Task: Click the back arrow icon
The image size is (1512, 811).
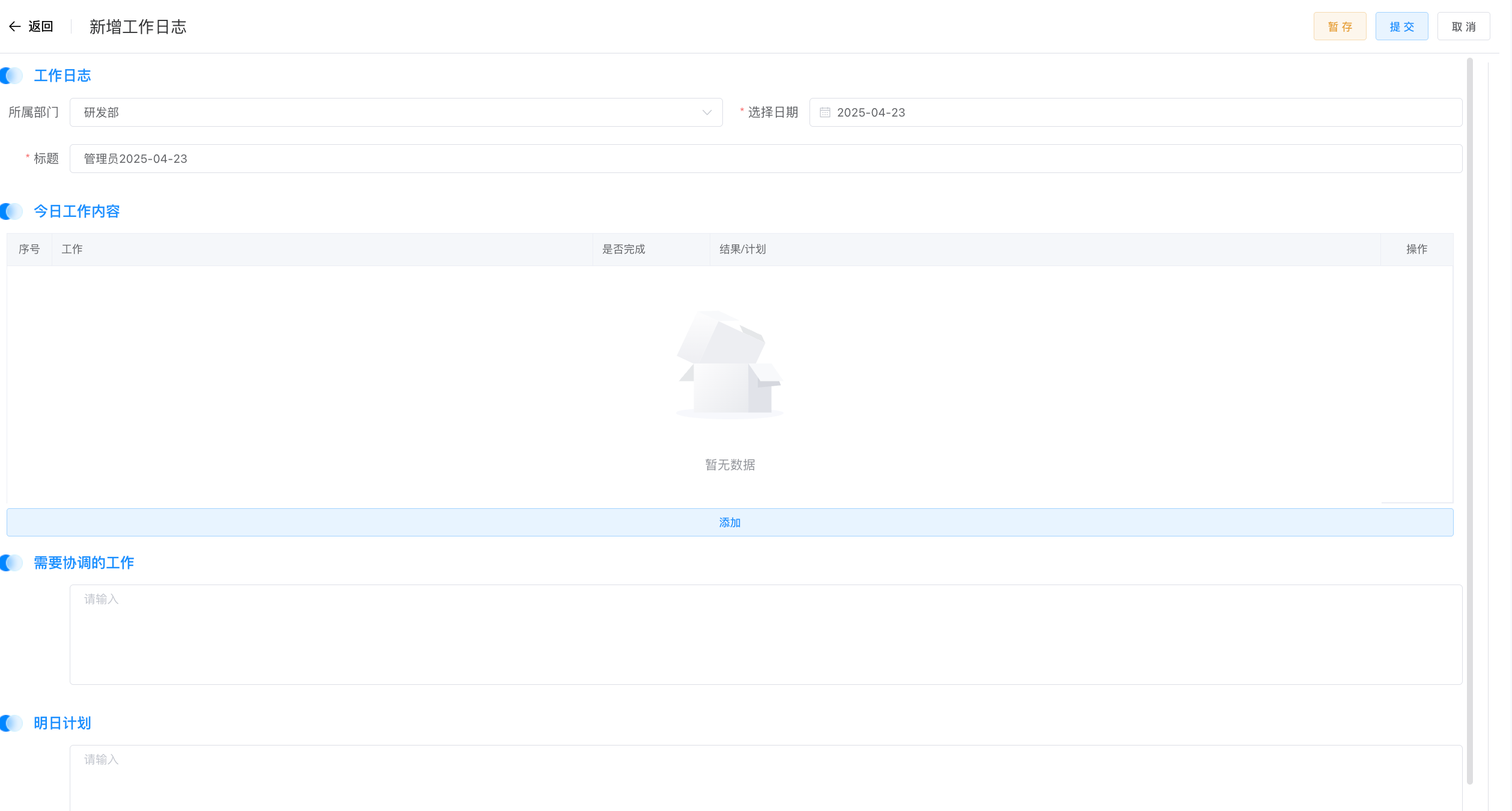Action: (15, 26)
